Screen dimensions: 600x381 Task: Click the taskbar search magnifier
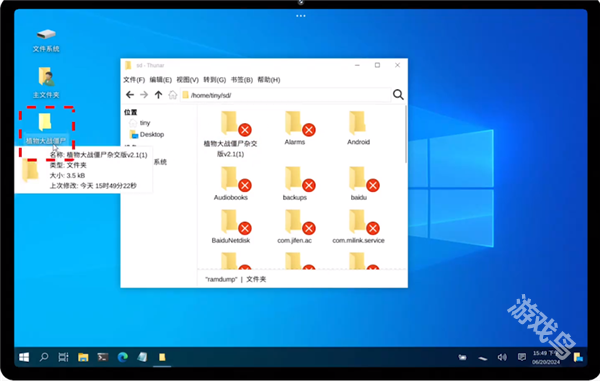(x=44, y=357)
